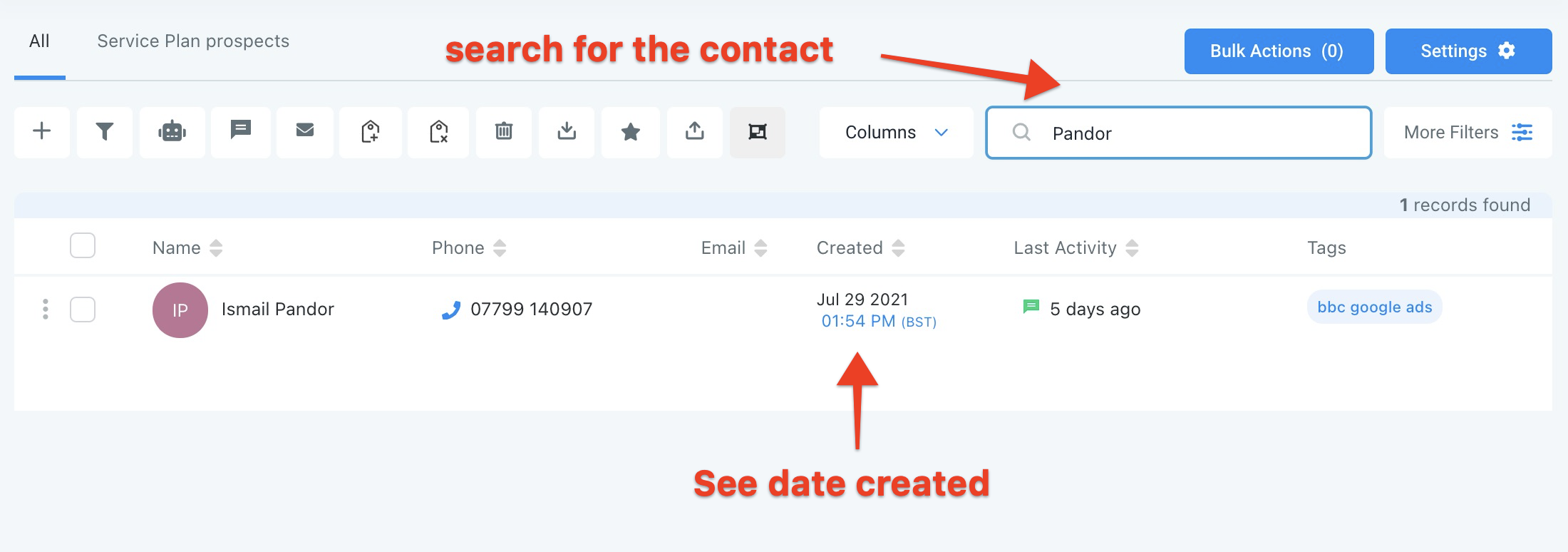Open More Filters panel
The height and width of the screenshot is (552, 1568).
(x=1468, y=133)
